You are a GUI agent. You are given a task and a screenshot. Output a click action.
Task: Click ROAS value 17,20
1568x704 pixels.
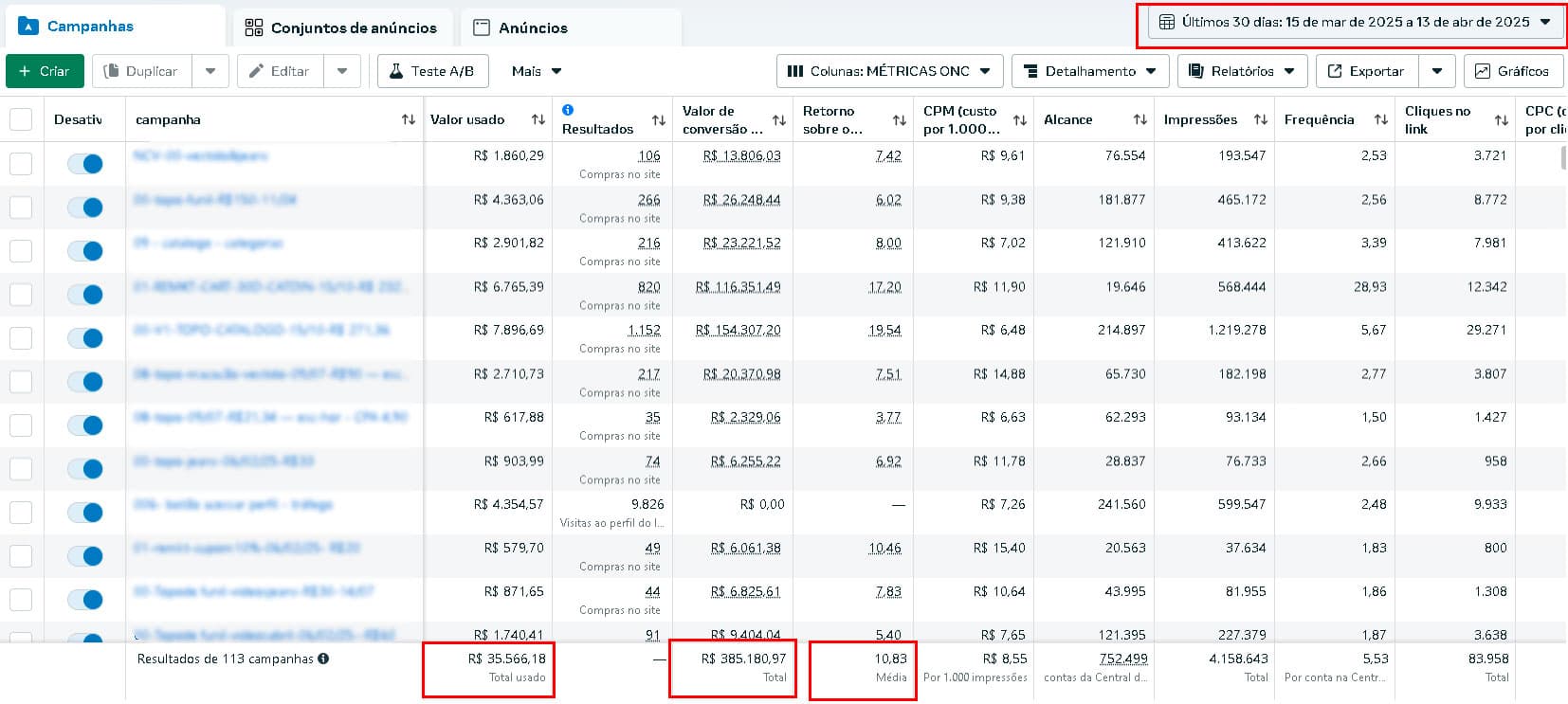pyautogui.click(x=885, y=286)
